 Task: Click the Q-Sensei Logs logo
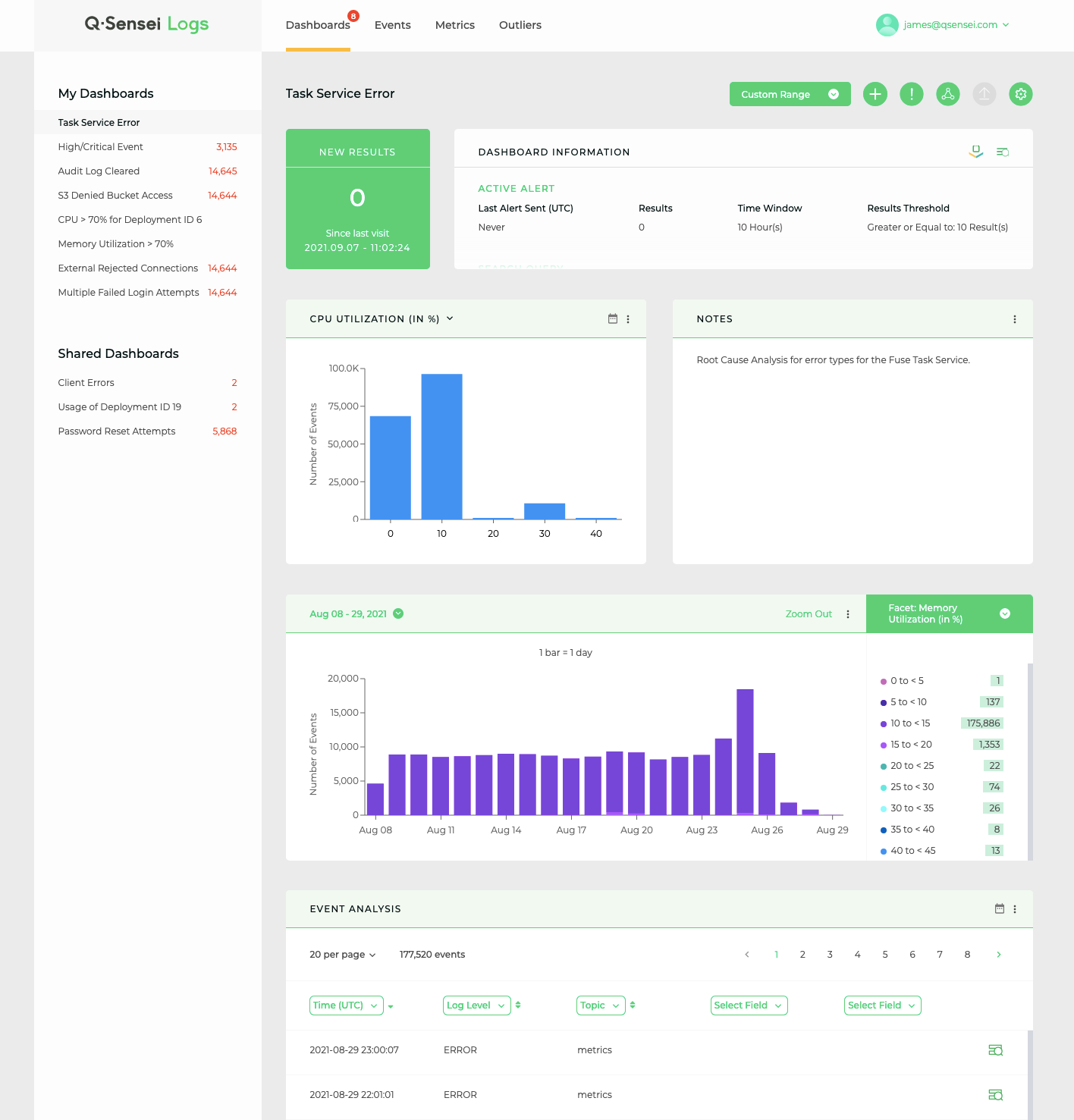point(146,24)
